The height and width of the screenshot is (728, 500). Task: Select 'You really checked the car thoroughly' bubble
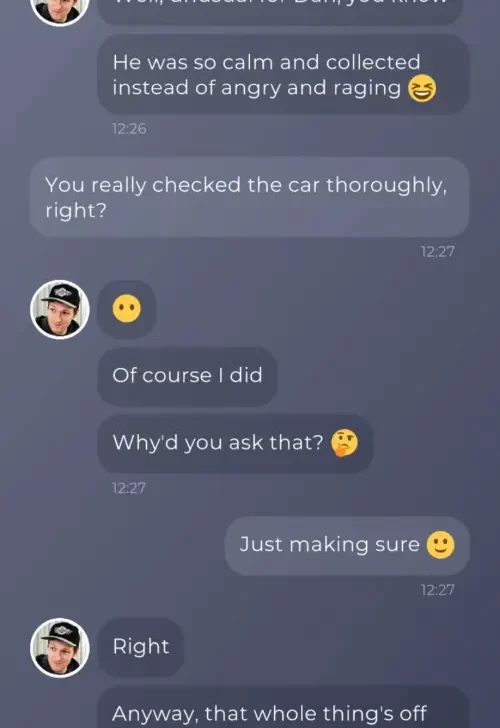pyautogui.click(x=249, y=197)
